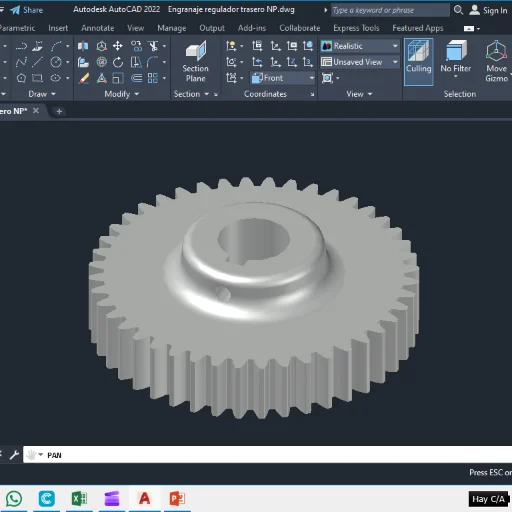Screen dimensions: 512x512
Task: Select the Move tool with four arrows
Action: [x=118, y=46]
